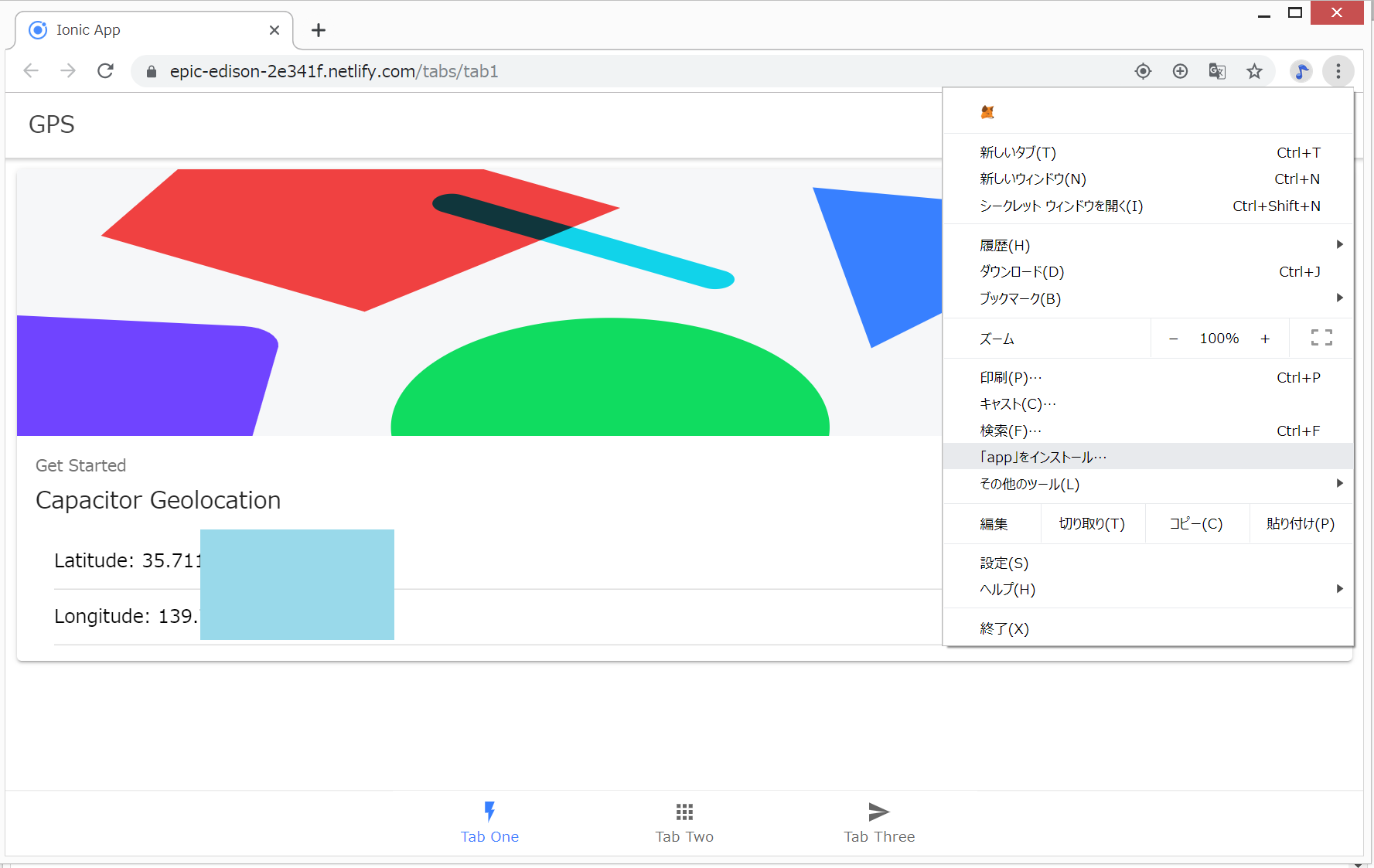Screen dimensions: 1374x868
Task: Open a new browser tab with plus button
Action: tap(318, 30)
